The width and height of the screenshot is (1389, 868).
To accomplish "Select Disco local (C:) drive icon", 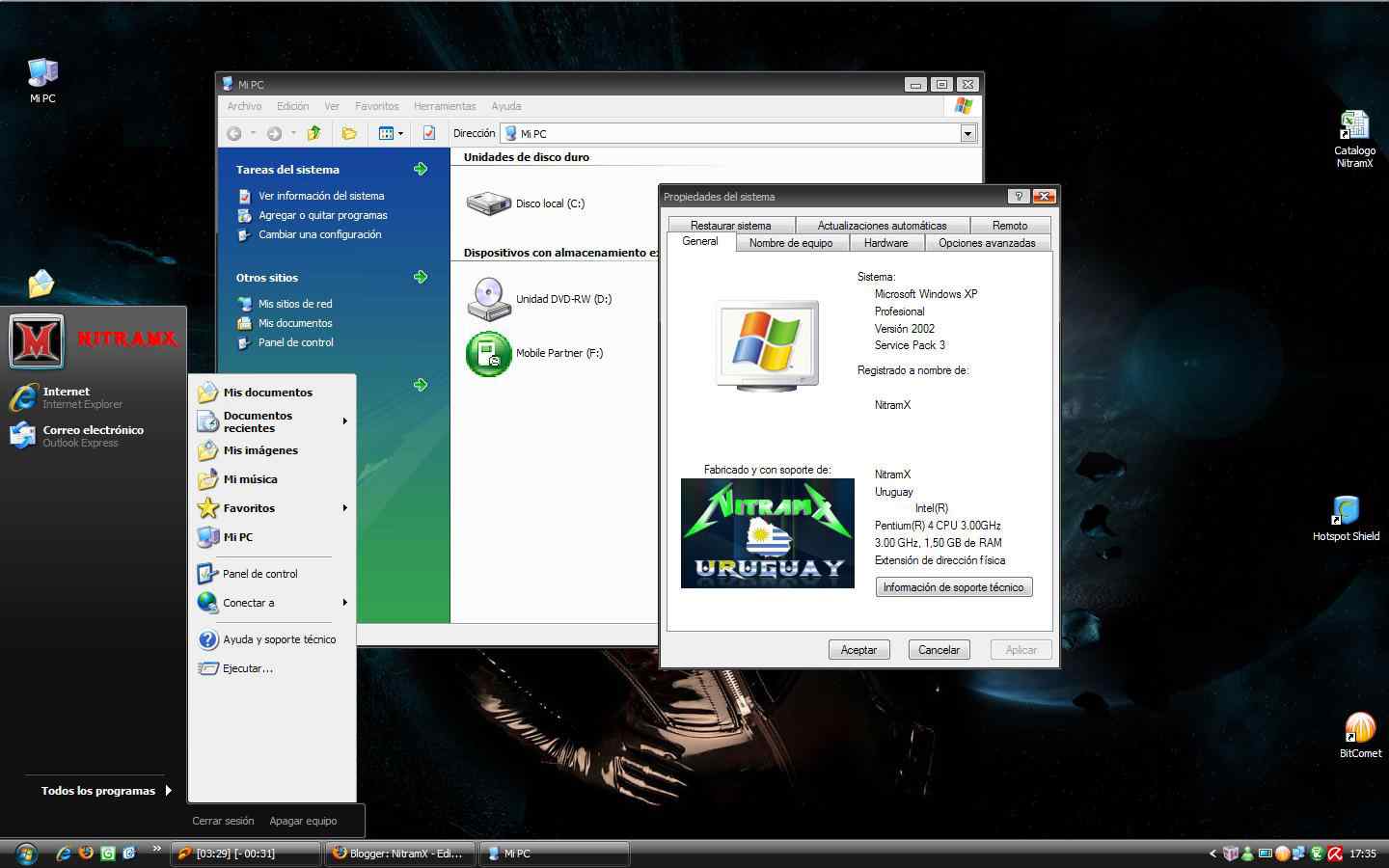I will (x=488, y=203).
